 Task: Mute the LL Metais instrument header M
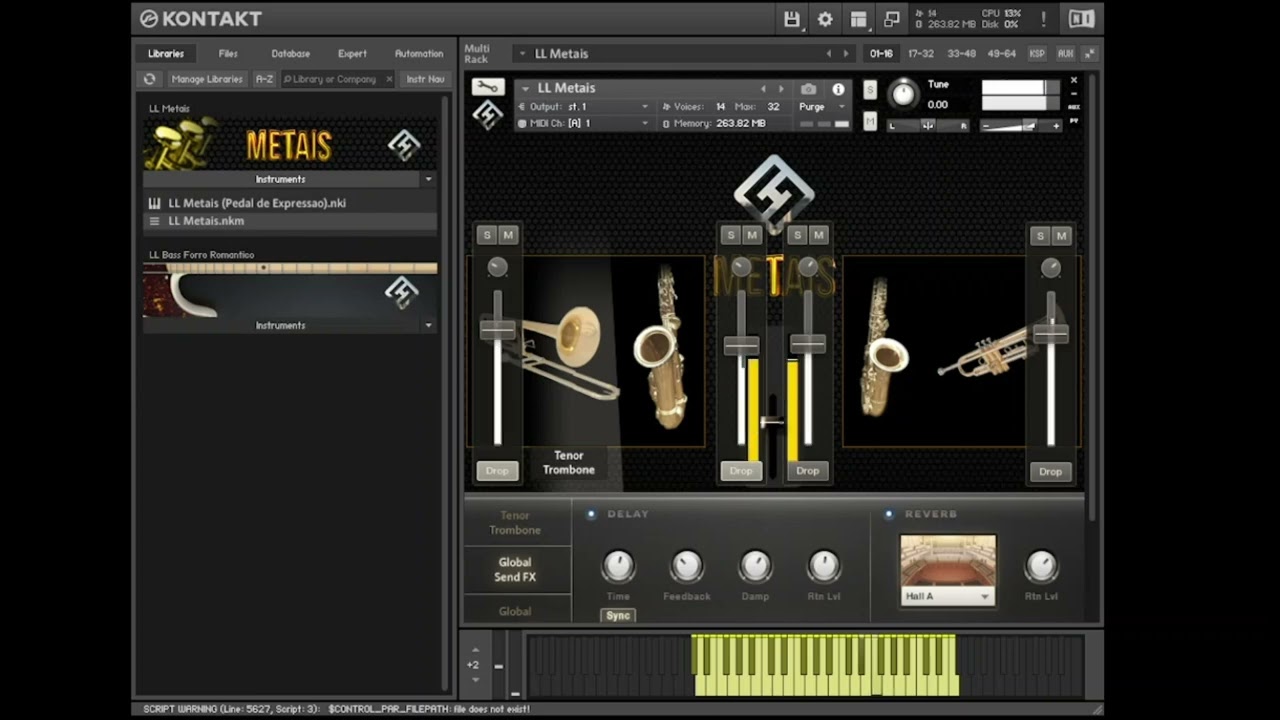pos(869,121)
